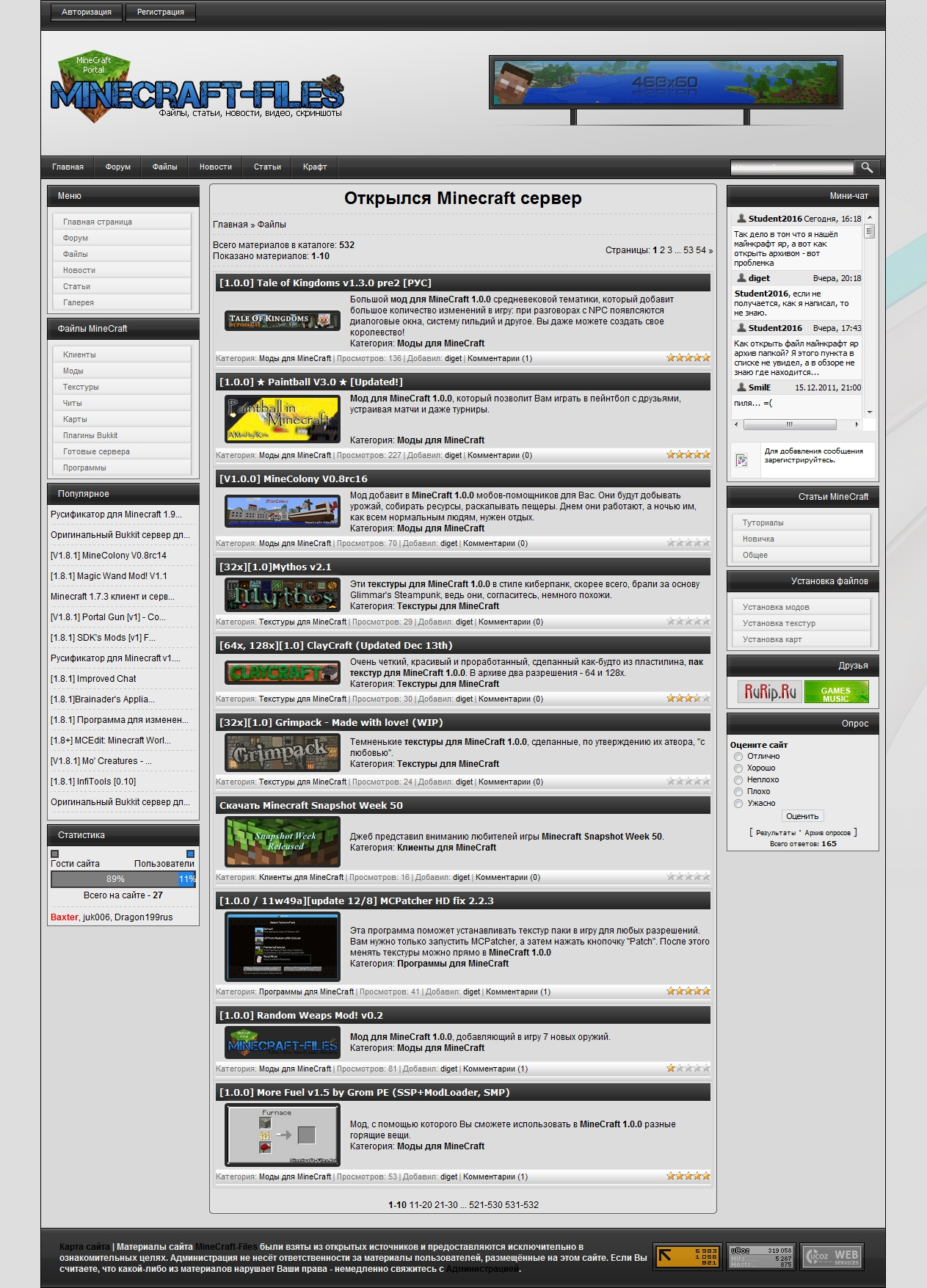Go to page 54 in top pagination

click(x=701, y=250)
